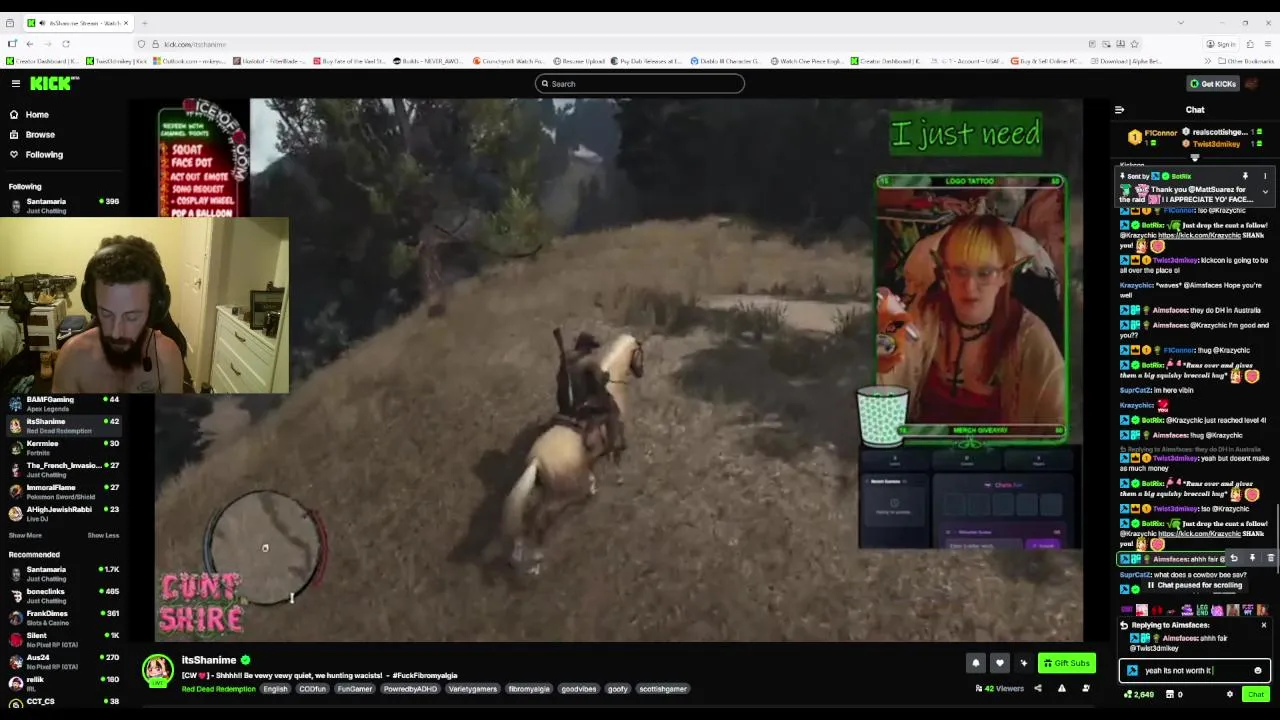Image resolution: width=1280 pixels, height=720 pixels.
Task: Cancel replying to Aimsfaces
Action: [x=1263, y=625]
